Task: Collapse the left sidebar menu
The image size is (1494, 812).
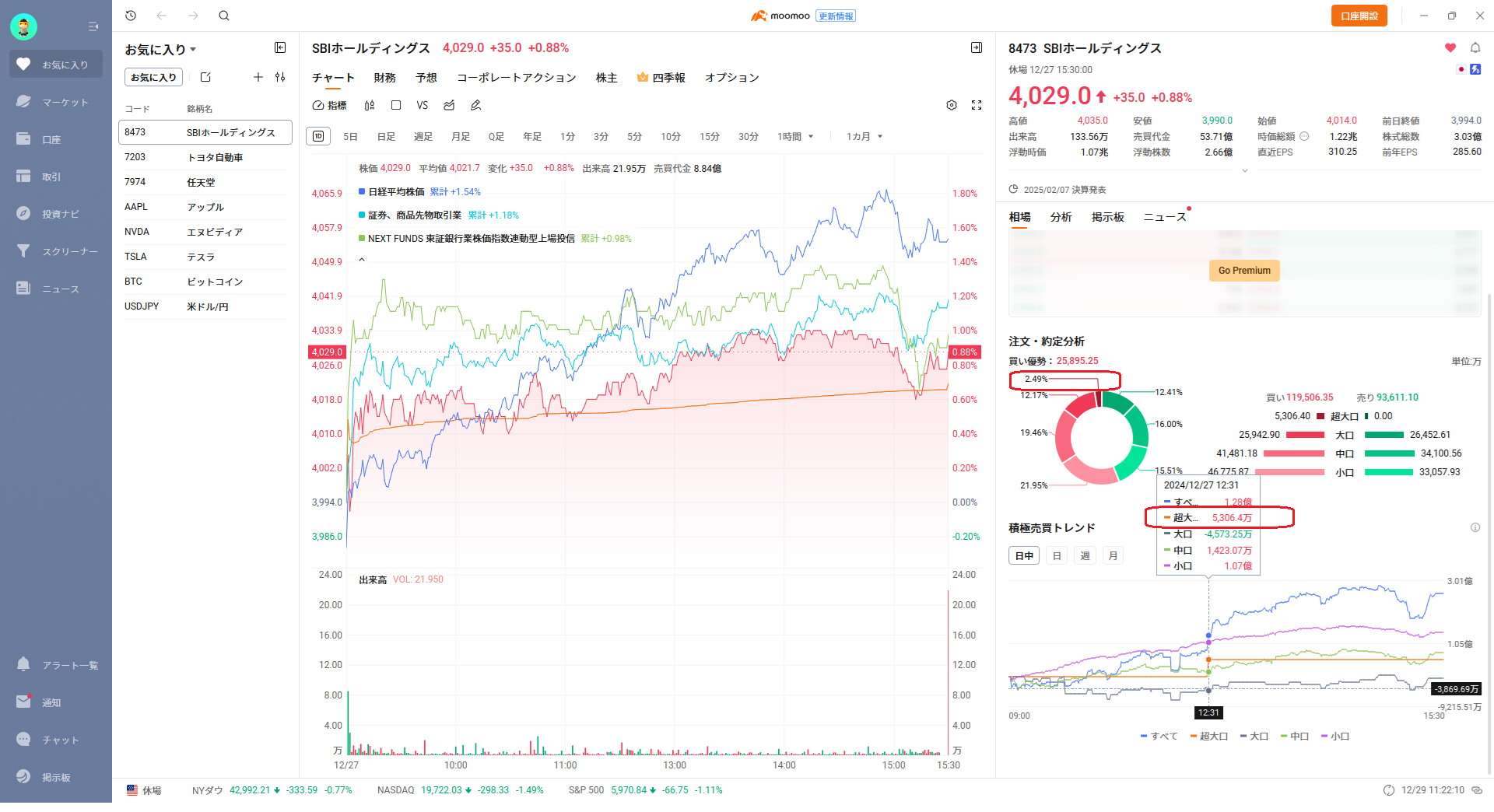Action: click(x=93, y=26)
